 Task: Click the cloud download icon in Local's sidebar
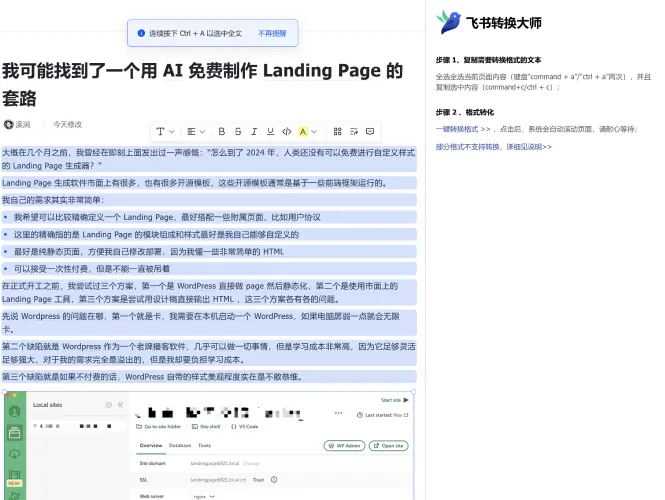coord(14,453)
